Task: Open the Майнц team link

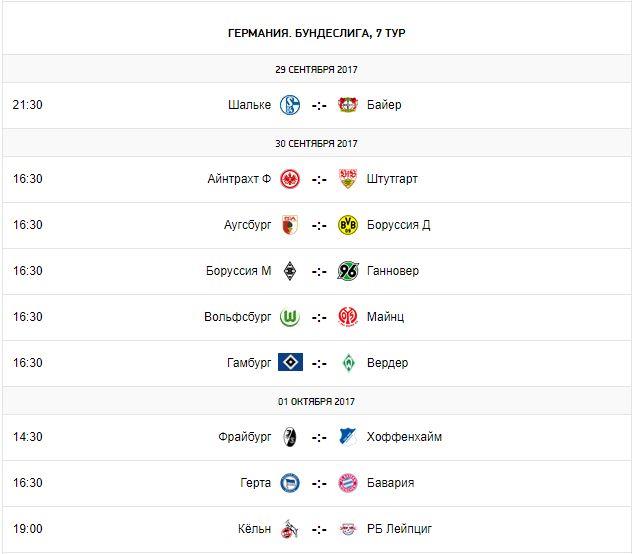Action: click(385, 317)
